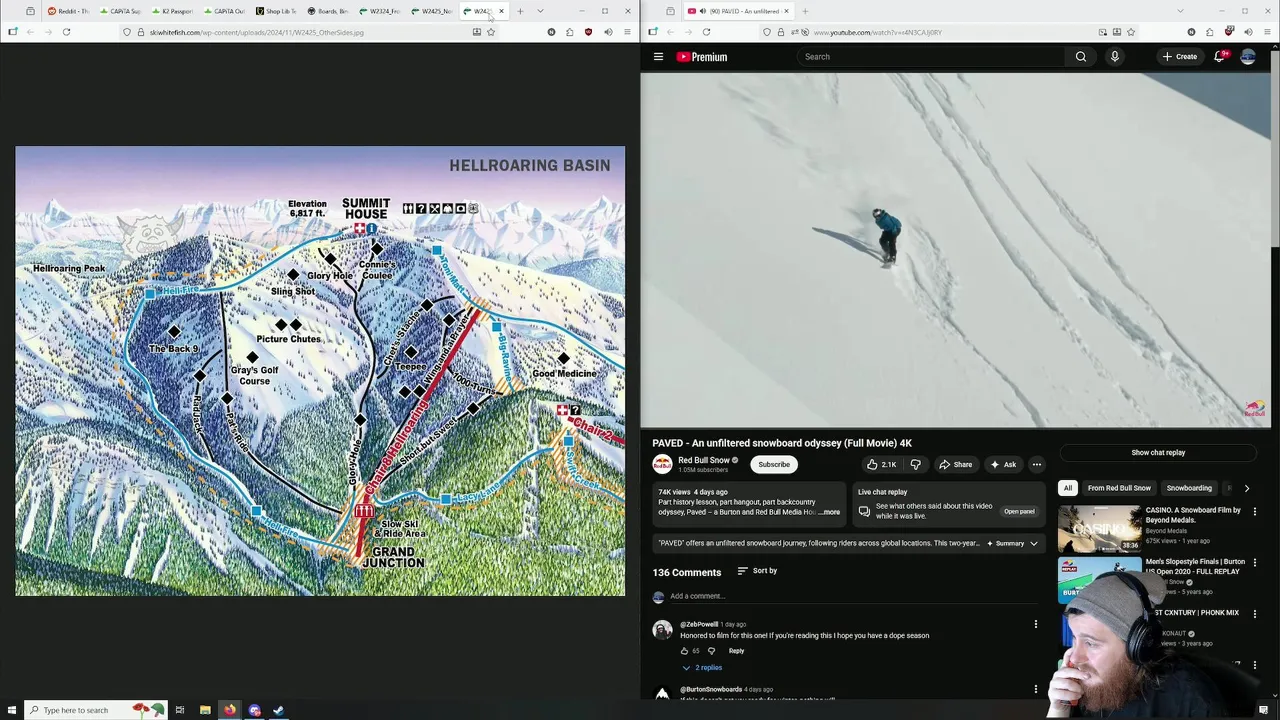The height and width of the screenshot is (720, 1280).
Task: Open Firefox from the taskbar
Action: pyautogui.click(x=230, y=710)
